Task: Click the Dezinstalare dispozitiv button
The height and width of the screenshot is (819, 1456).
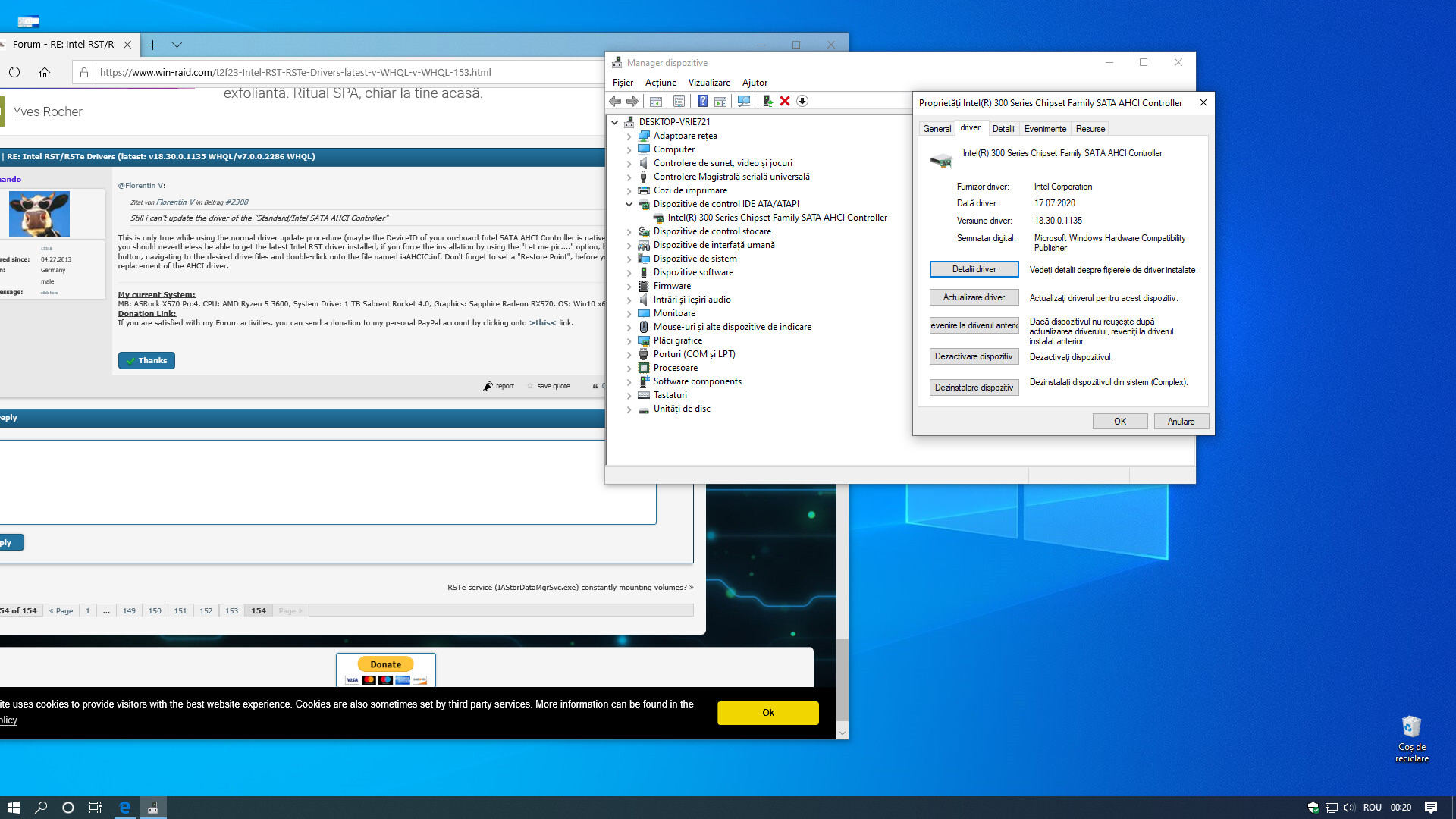Action: (974, 388)
